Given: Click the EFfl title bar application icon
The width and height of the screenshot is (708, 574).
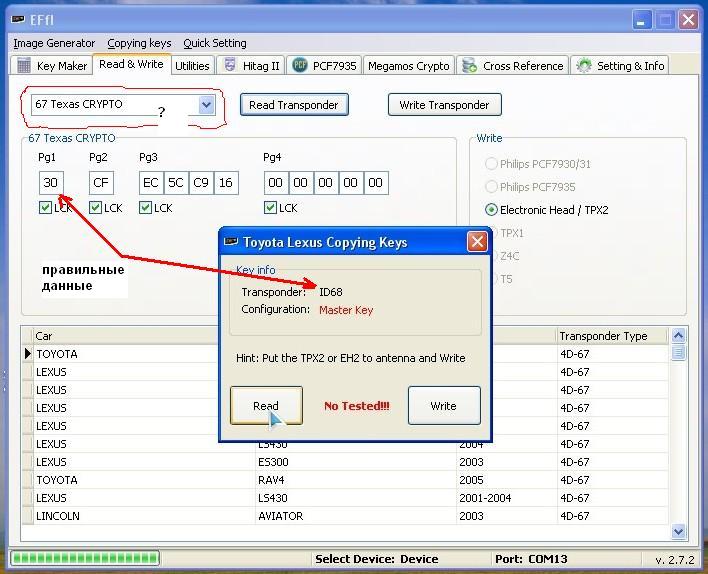Looking at the screenshot, I should 18,20.
